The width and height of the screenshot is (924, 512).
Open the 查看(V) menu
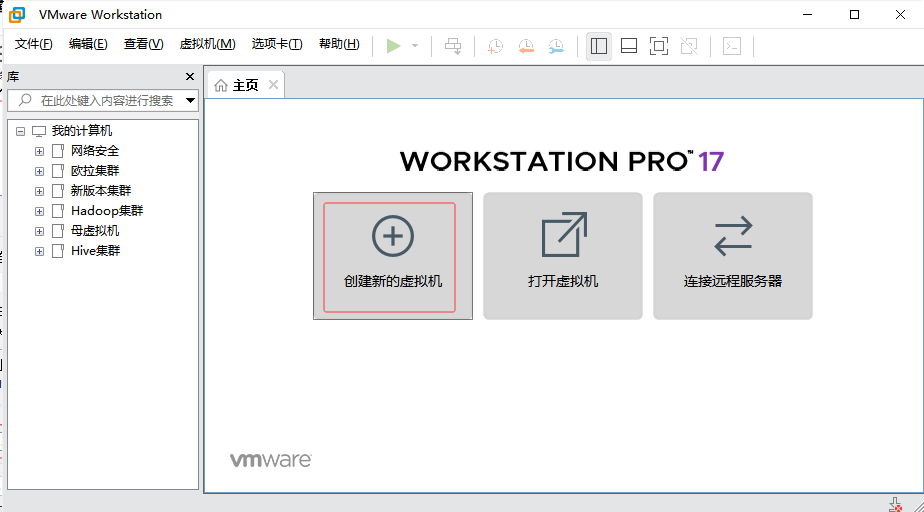(143, 44)
